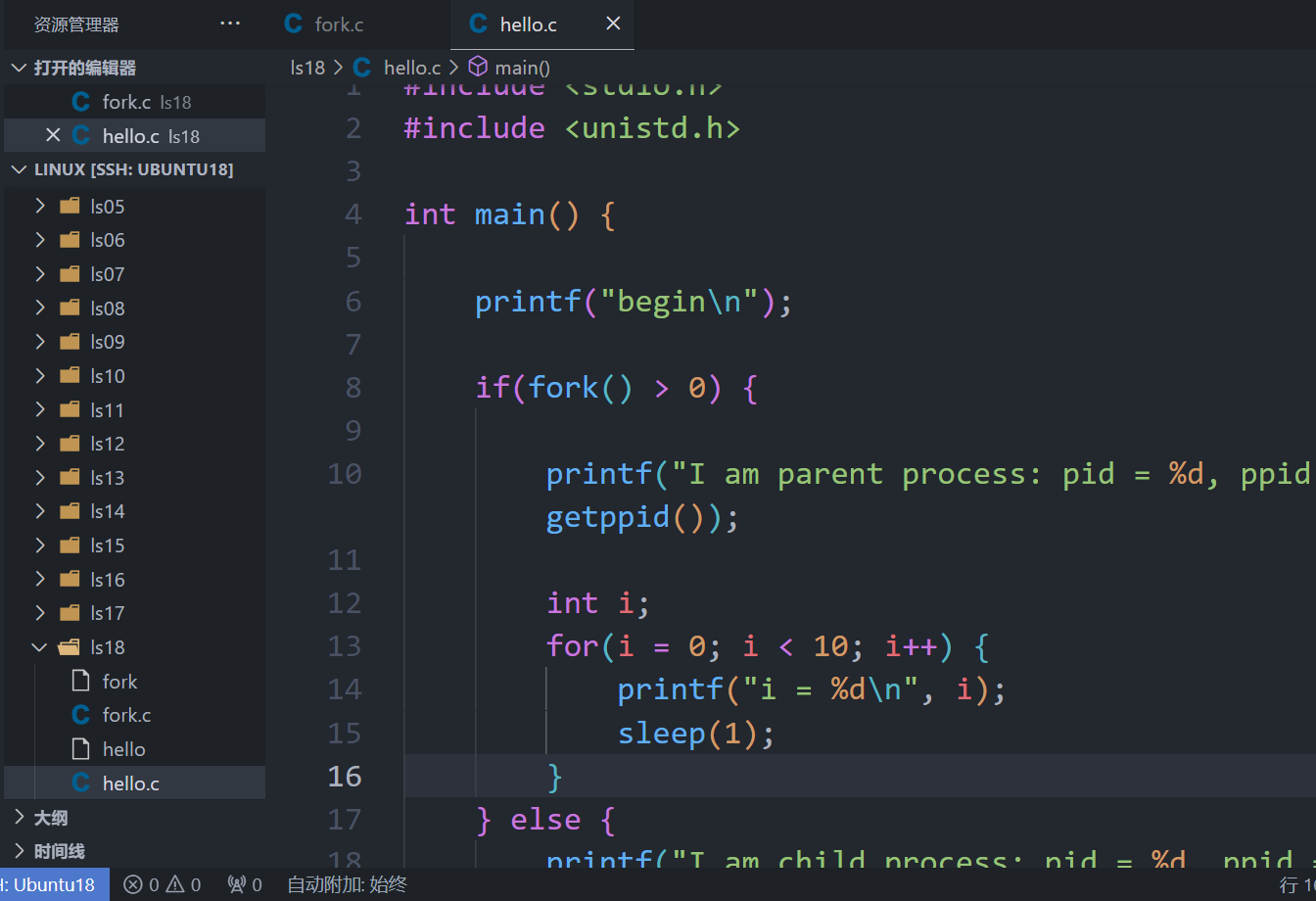
Task: Expand the ls09 folder
Action: pos(40,342)
